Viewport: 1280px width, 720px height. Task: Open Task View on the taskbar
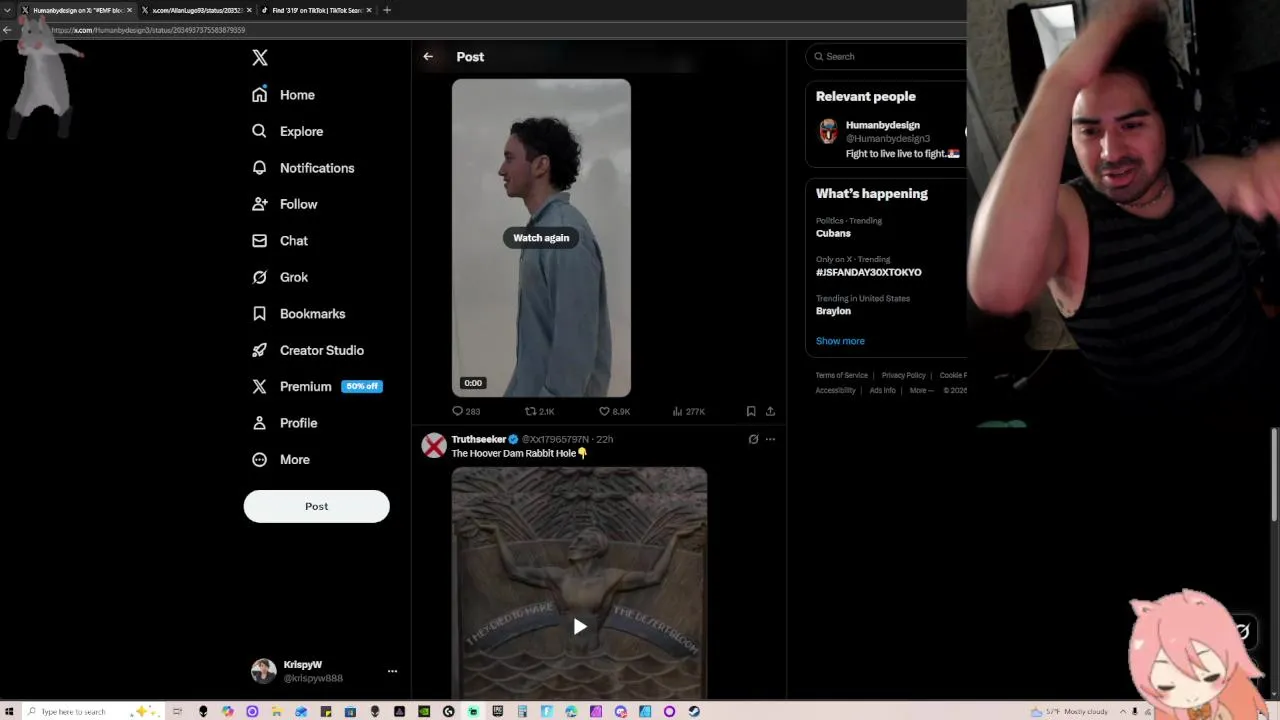(177, 712)
